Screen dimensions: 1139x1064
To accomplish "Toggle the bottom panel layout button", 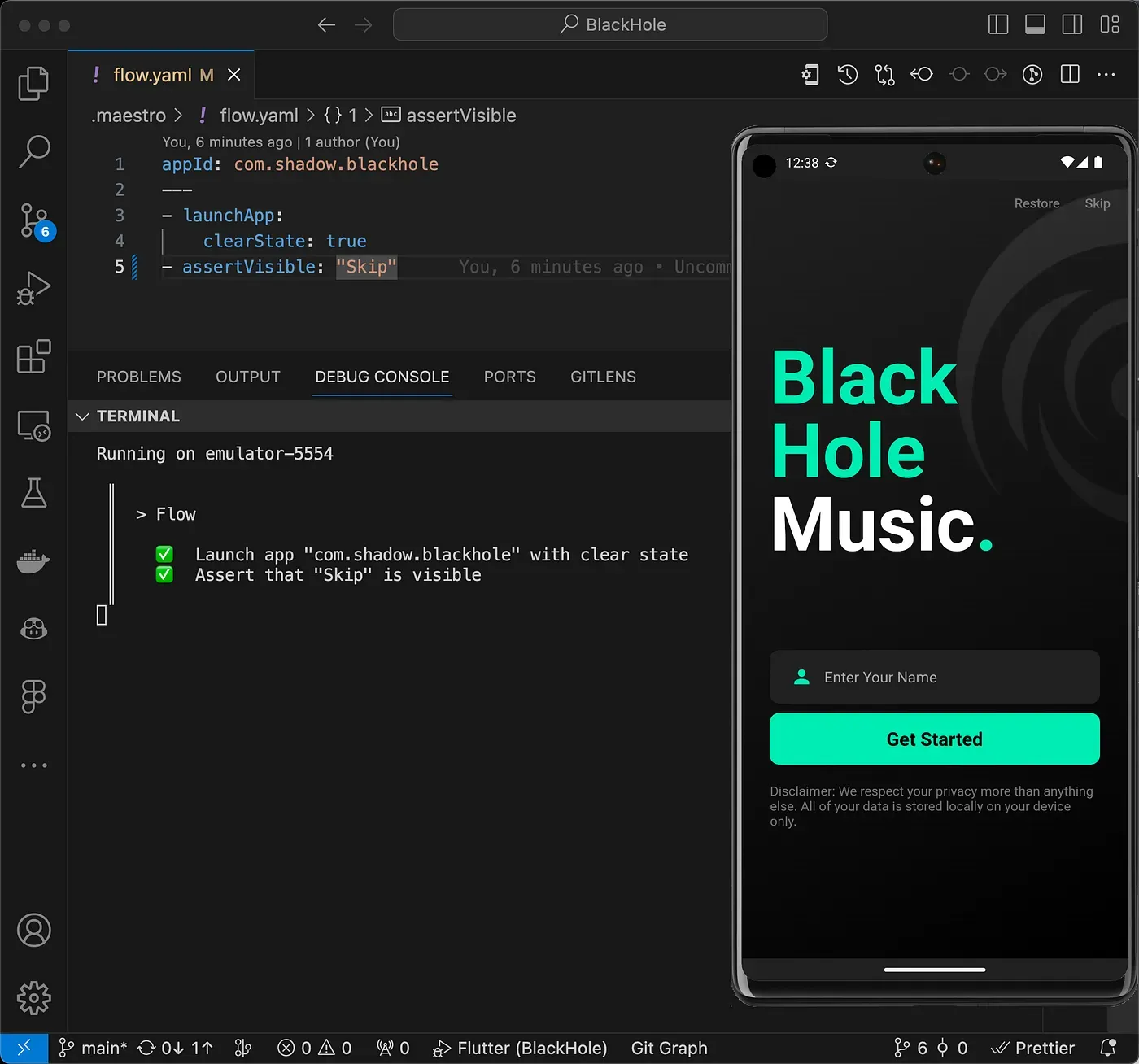I will tap(1035, 24).
